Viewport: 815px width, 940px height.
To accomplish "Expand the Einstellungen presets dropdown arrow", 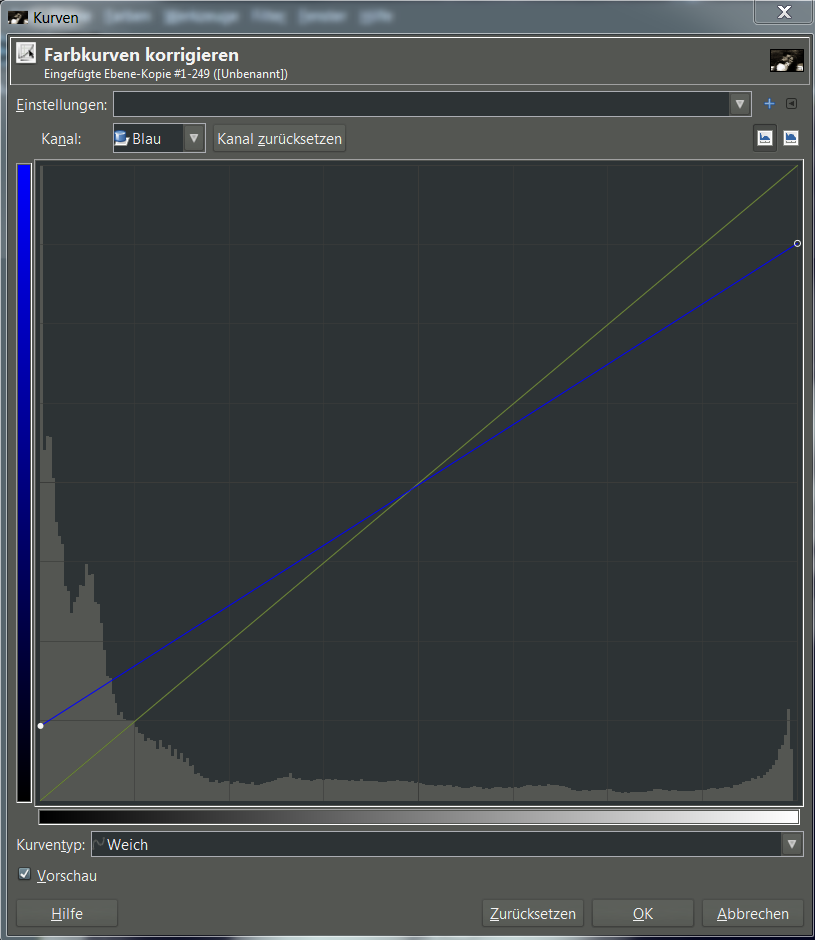I will pyautogui.click(x=740, y=104).
